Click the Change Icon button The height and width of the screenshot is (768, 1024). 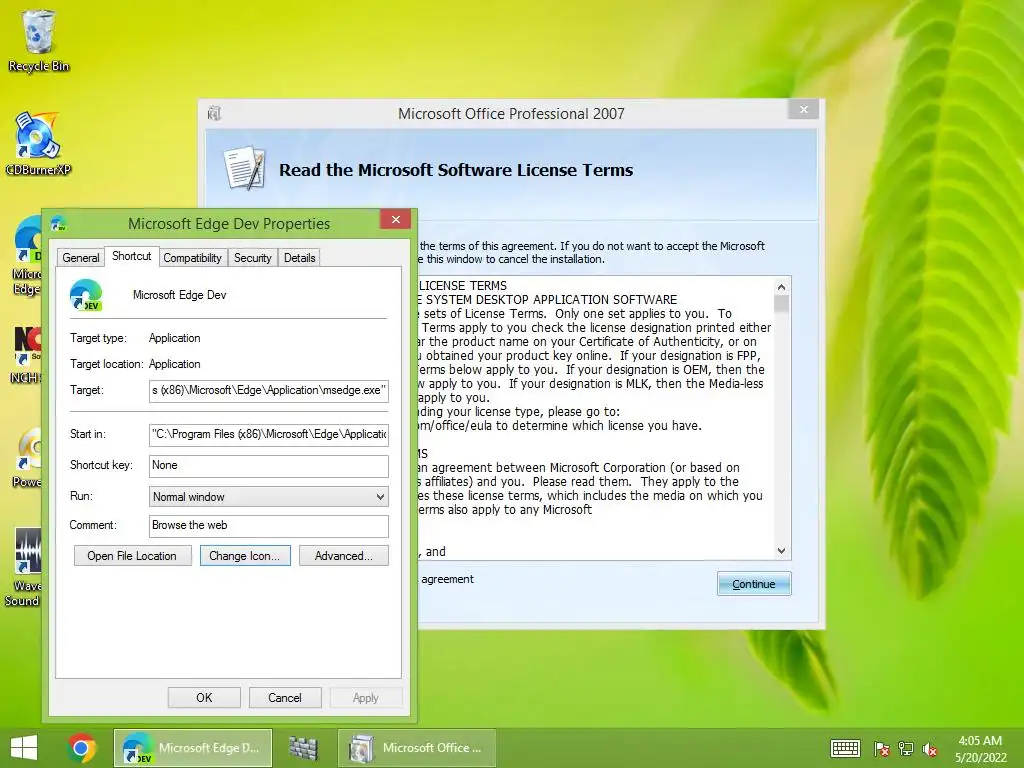(x=245, y=556)
